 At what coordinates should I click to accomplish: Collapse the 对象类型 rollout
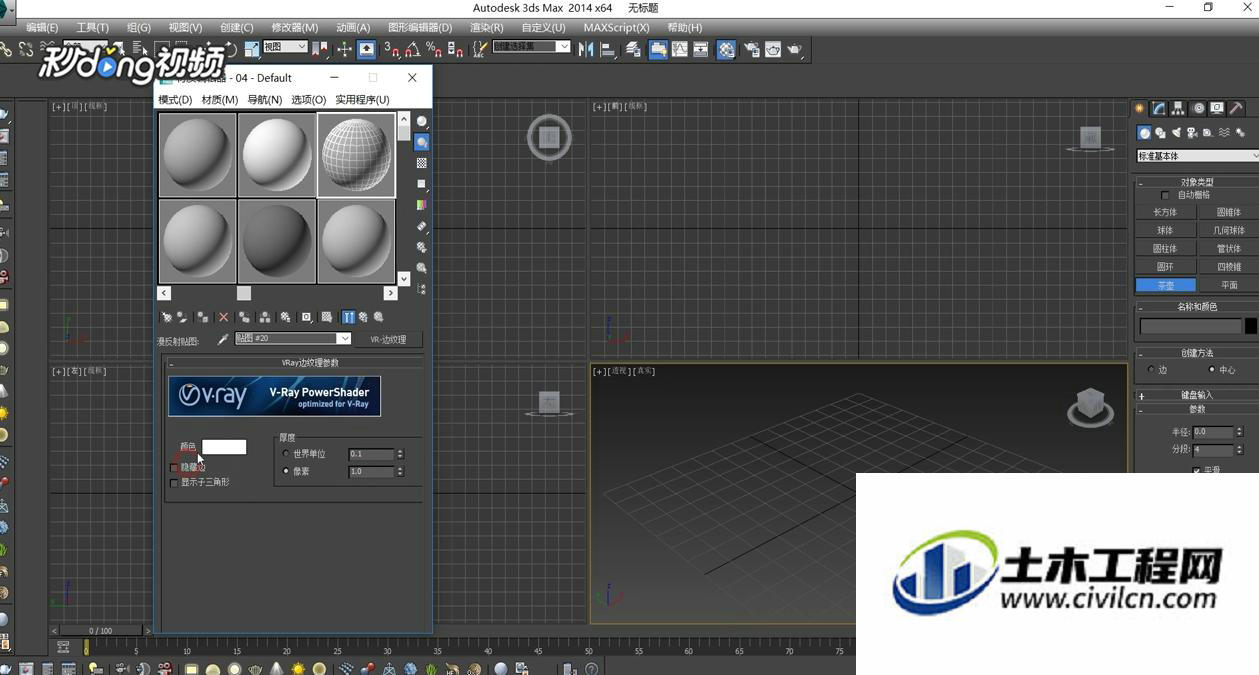(x=1197, y=182)
